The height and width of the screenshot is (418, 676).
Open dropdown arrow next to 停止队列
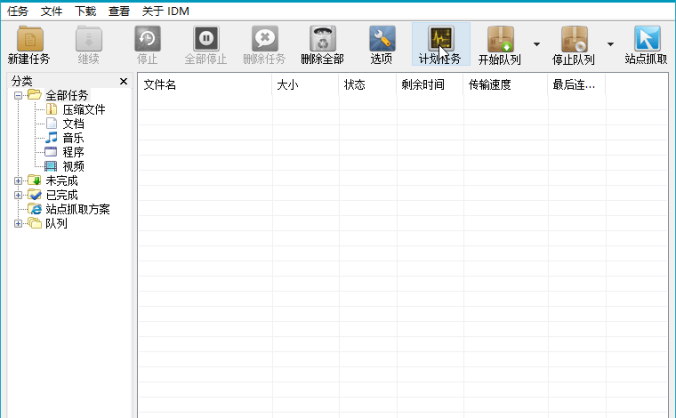click(x=610, y=44)
